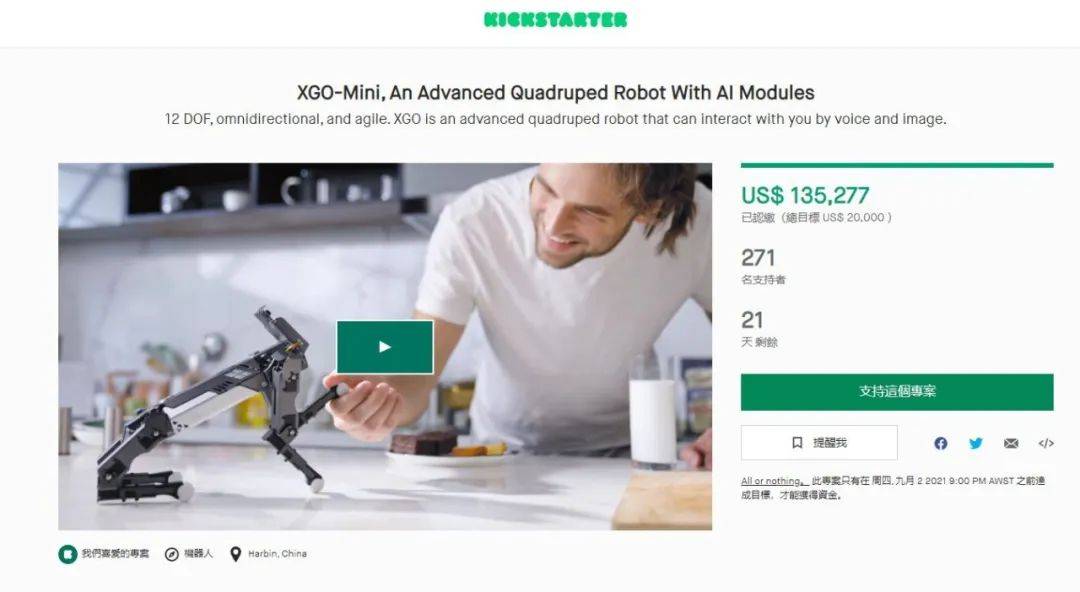
Task: Click the 21 days remaining counter
Action: (751, 320)
